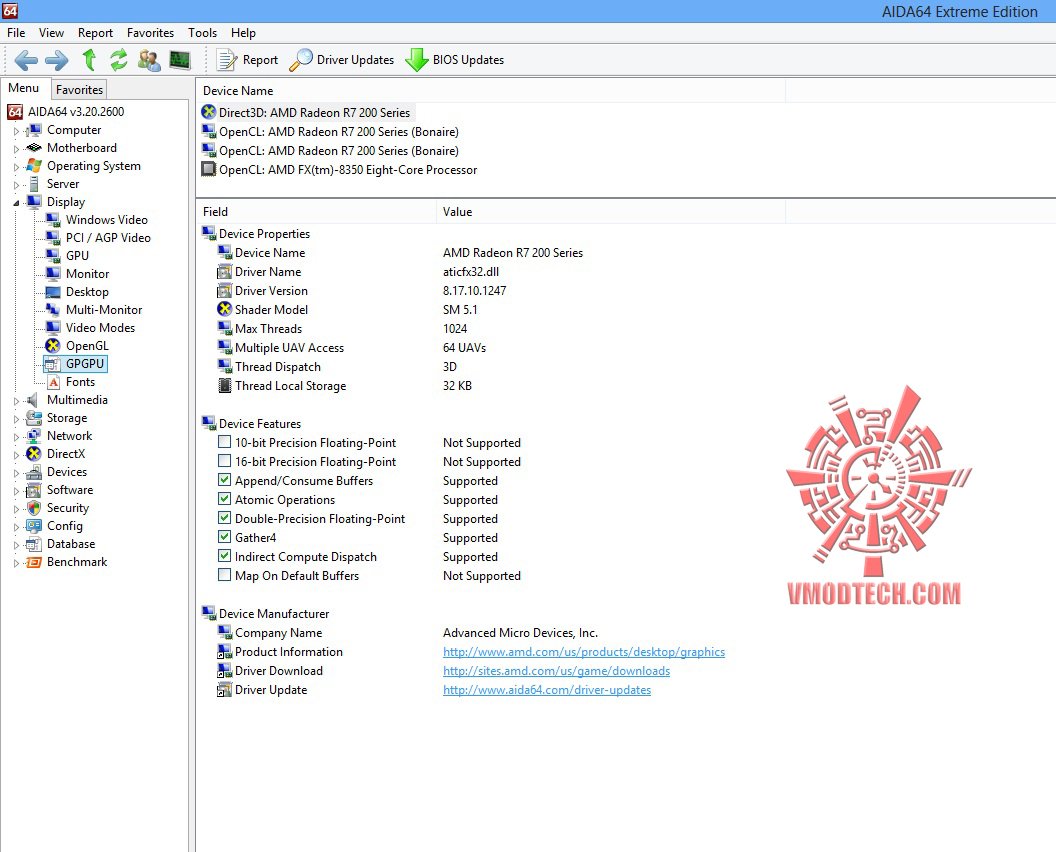Screen dimensions: 1056x852
Task: Select the Operating System tree icon
Action: (x=34, y=166)
